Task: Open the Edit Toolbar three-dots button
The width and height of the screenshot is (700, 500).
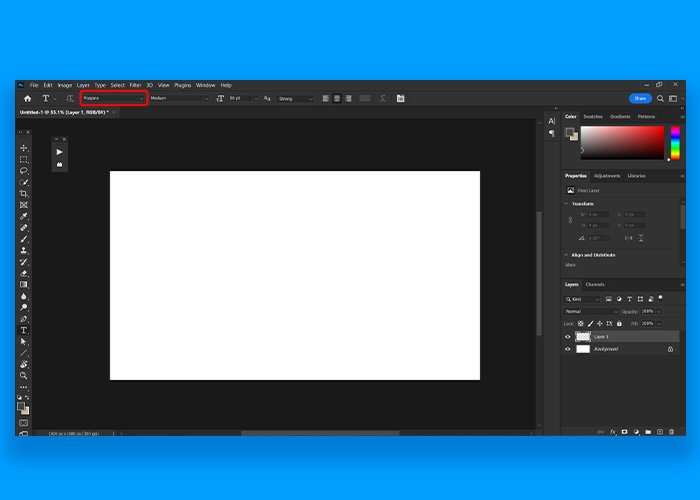Action: (x=24, y=387)
